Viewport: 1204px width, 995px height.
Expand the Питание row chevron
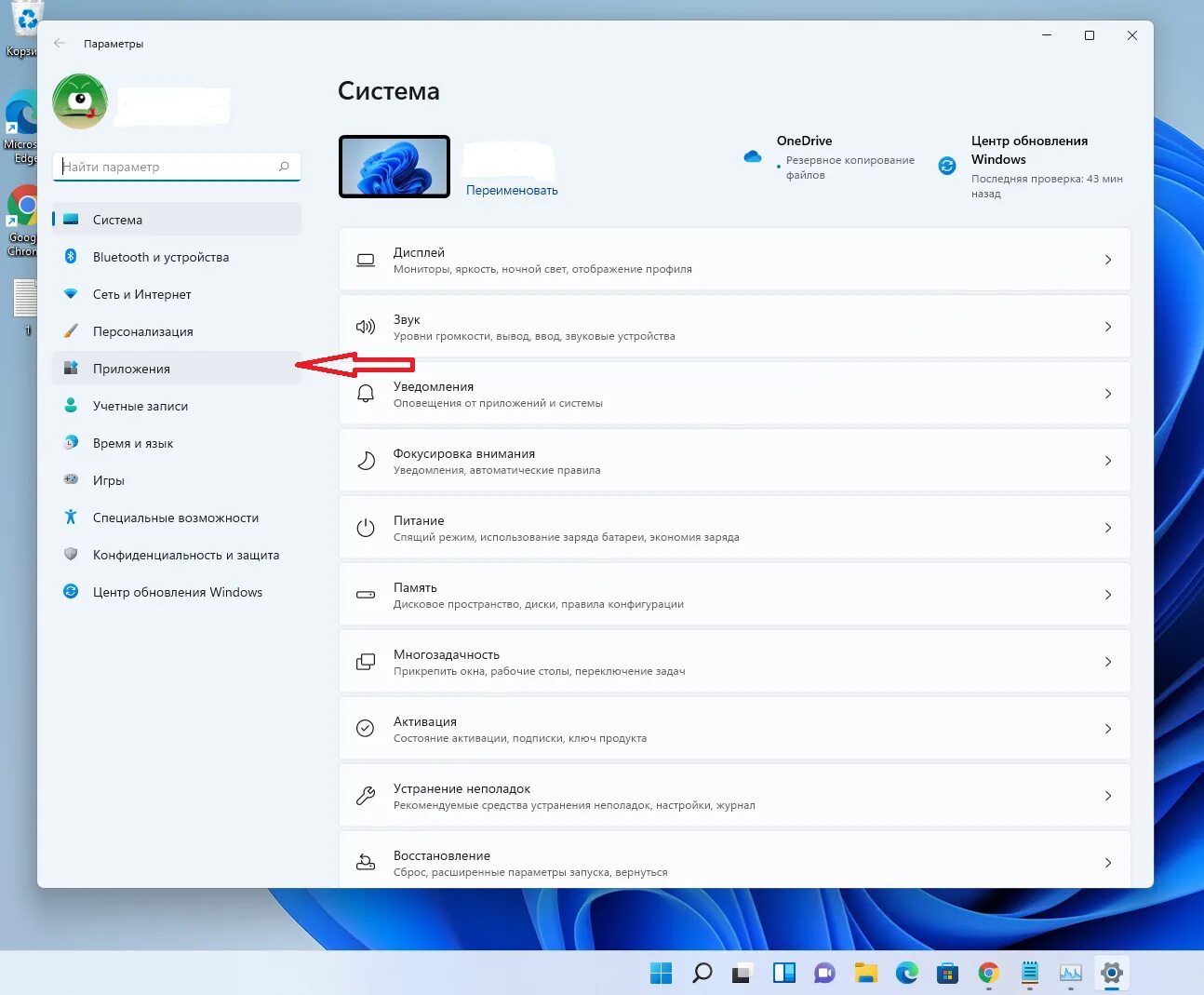[1108, 528]
